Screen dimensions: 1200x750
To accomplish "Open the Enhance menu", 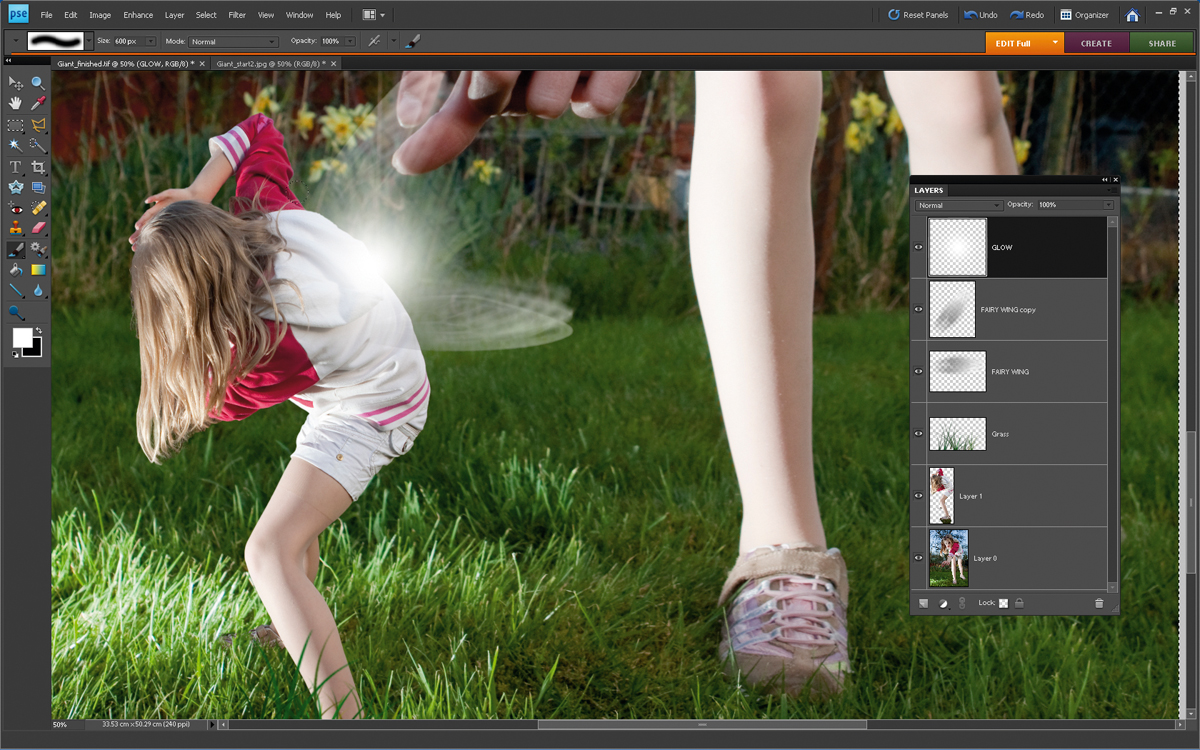I will [138, 15].
